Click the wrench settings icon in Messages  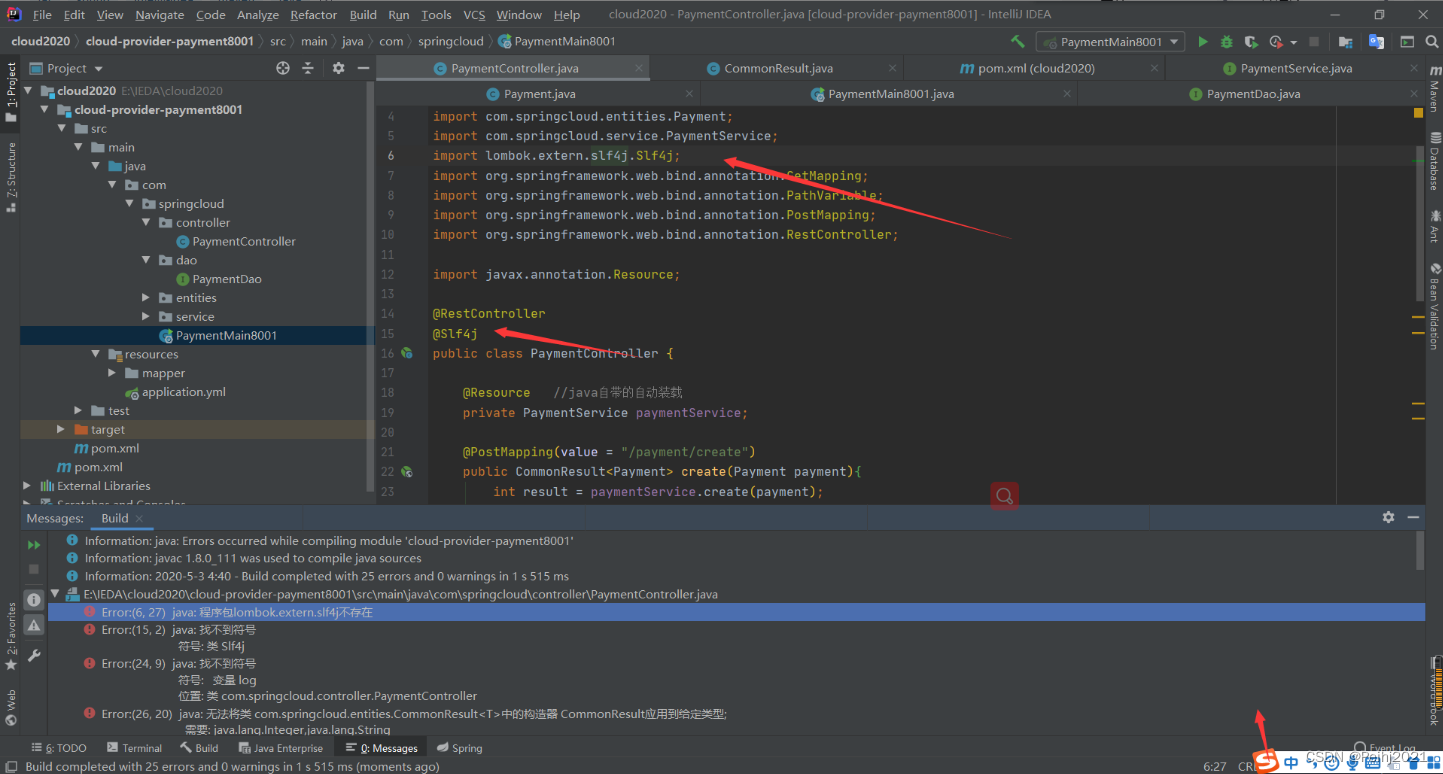click(34, 656)
